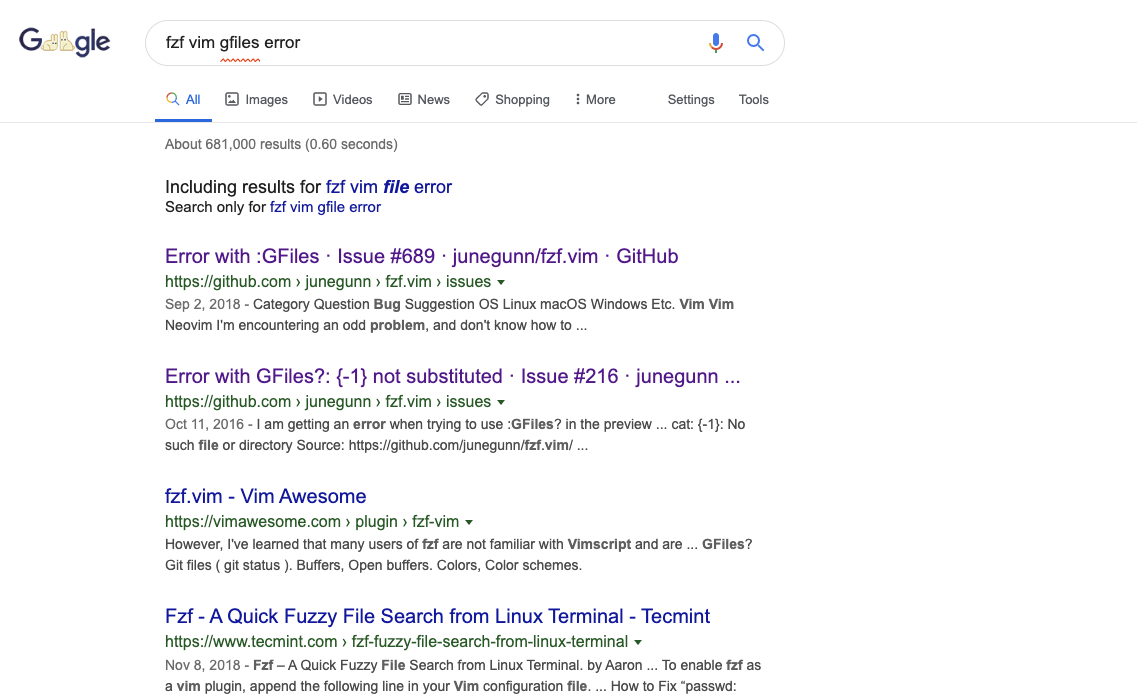Click the search box containing 'fzf vim gfiles error'

464,43
